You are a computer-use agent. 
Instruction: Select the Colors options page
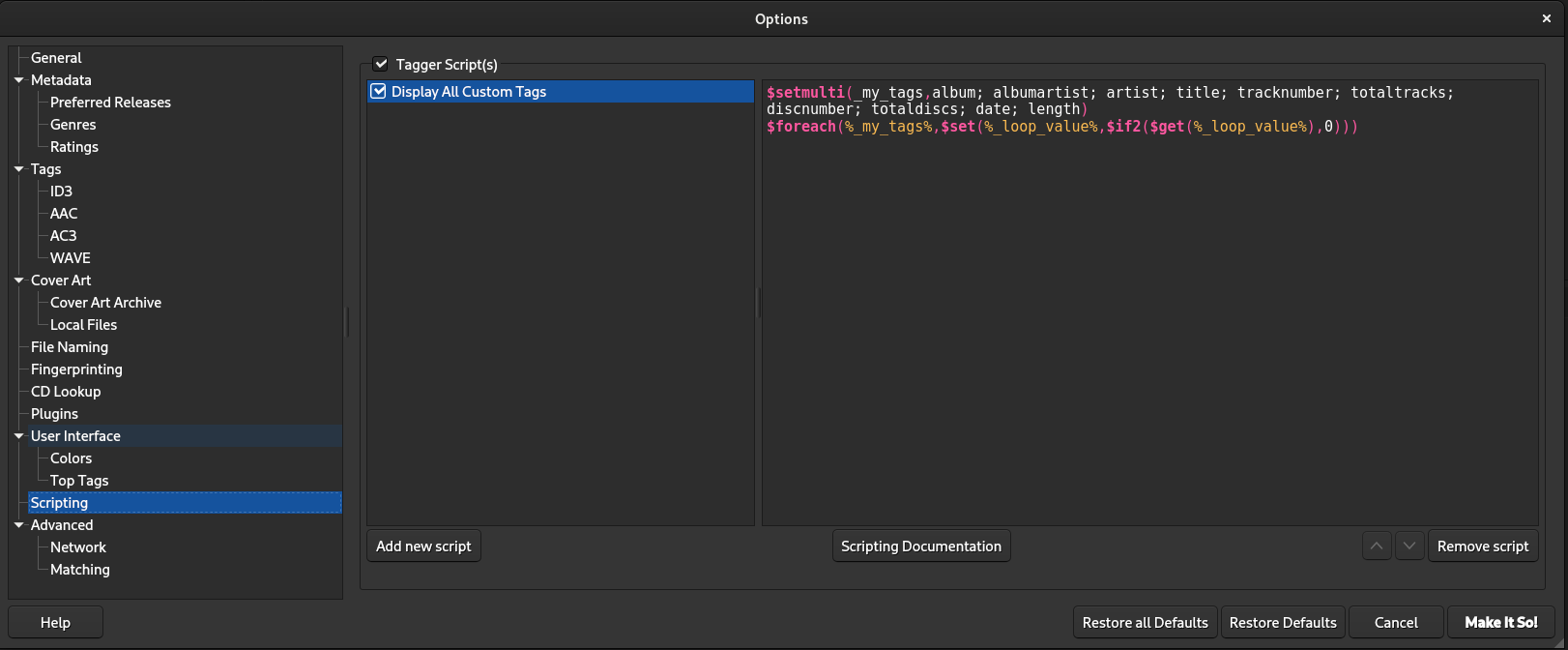72,458
